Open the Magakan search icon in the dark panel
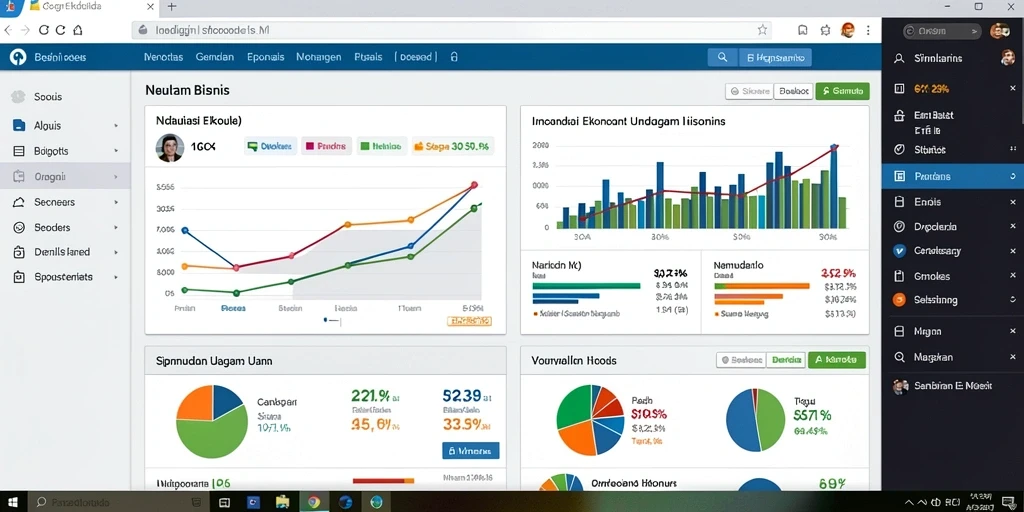This screenshot has height=512, width=1024. point(899,357)
